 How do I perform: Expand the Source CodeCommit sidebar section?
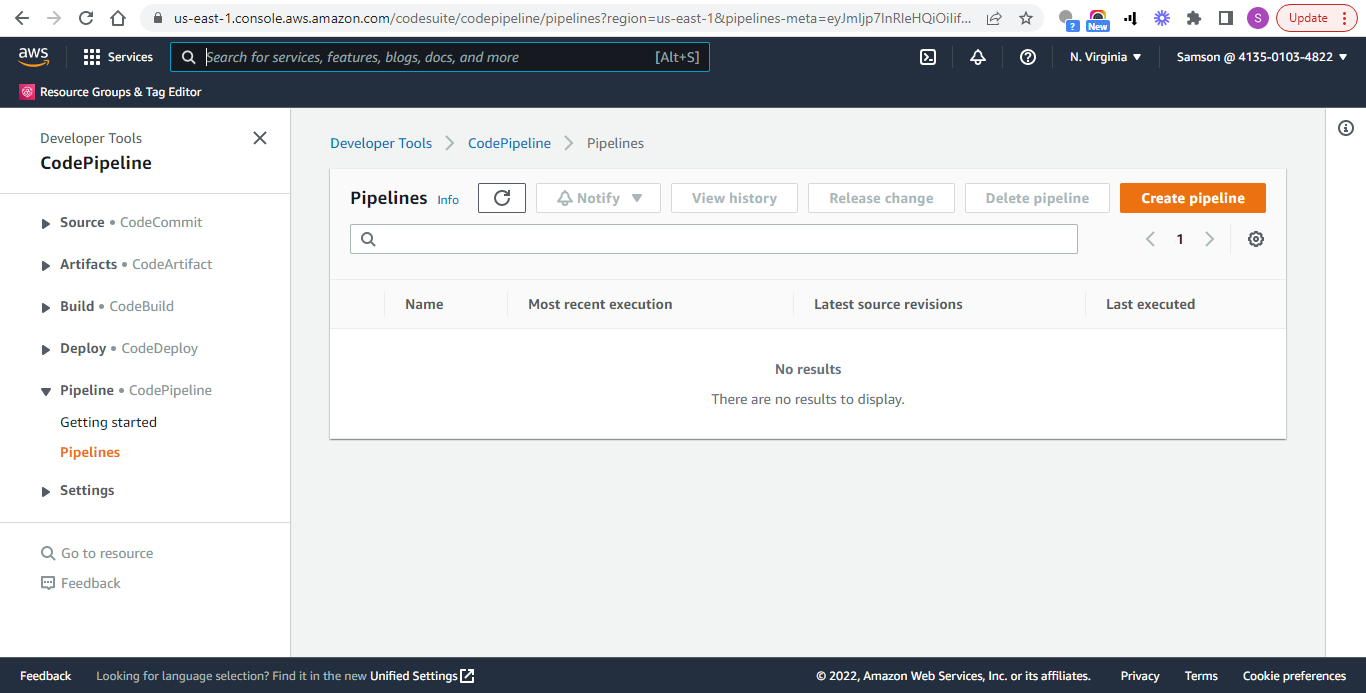pyautogui.click(x=45, y=221)
